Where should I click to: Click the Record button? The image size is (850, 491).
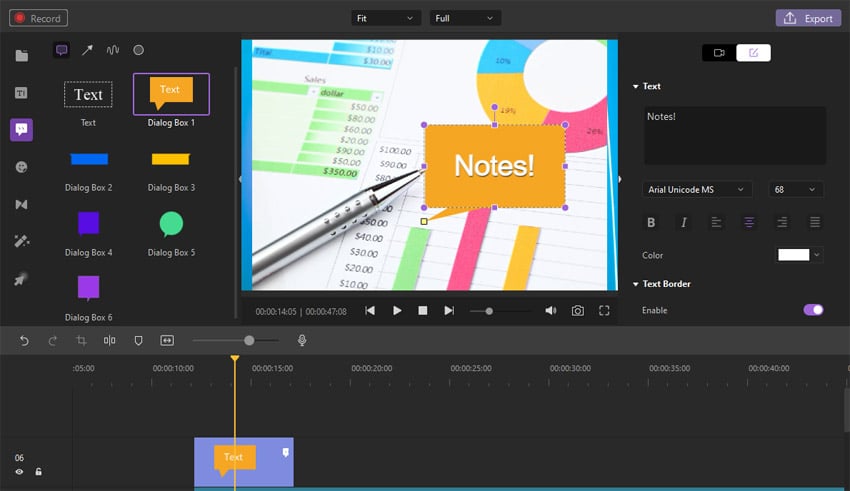tap(38, 18)
